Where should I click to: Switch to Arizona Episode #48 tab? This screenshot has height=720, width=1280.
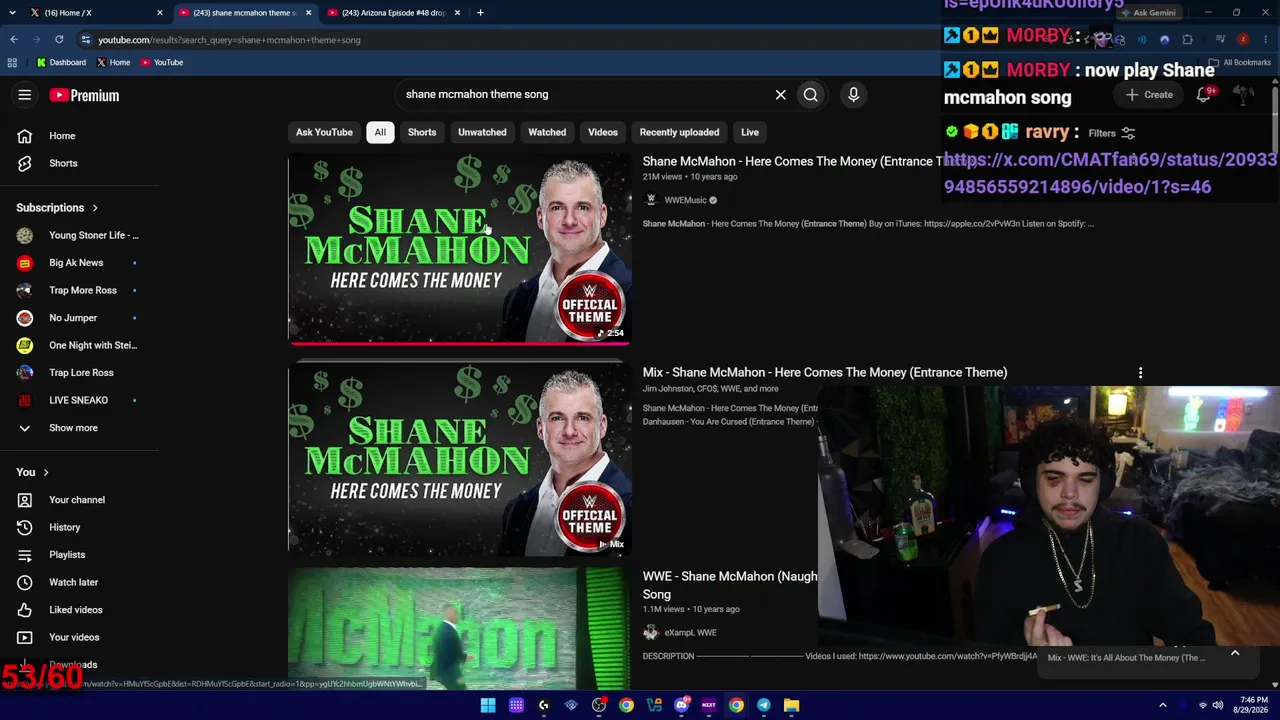[394, 13]
